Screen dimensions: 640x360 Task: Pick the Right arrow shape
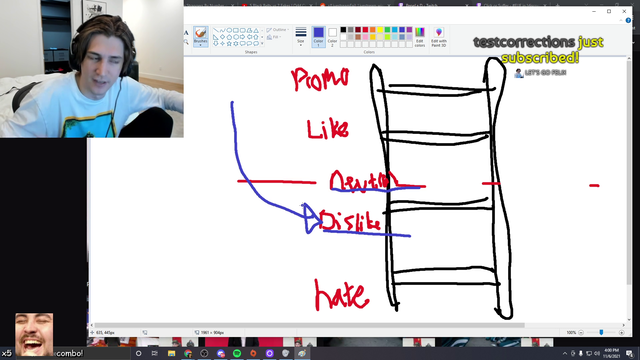click(242, 37)
